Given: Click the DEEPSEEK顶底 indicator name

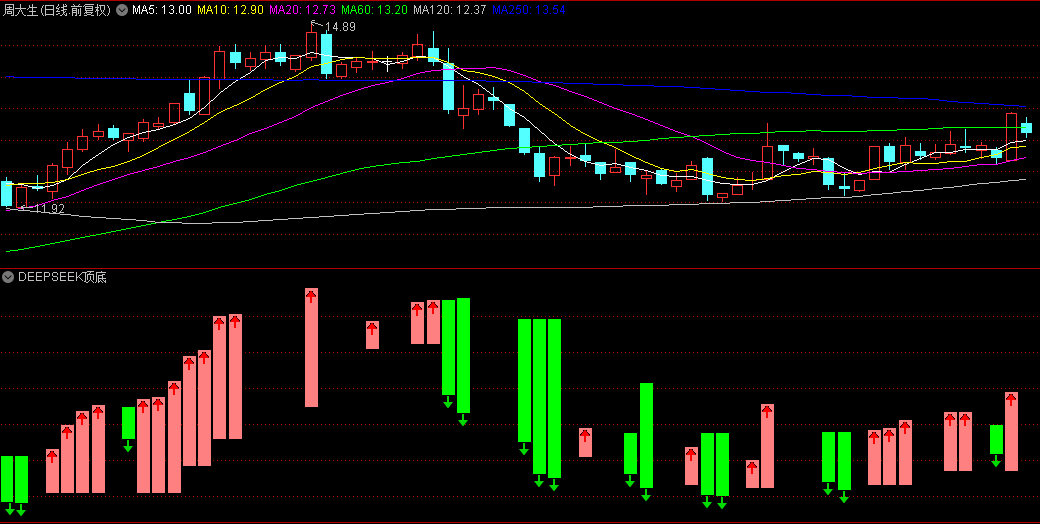Looking at the screenshot, I should 62,277.
